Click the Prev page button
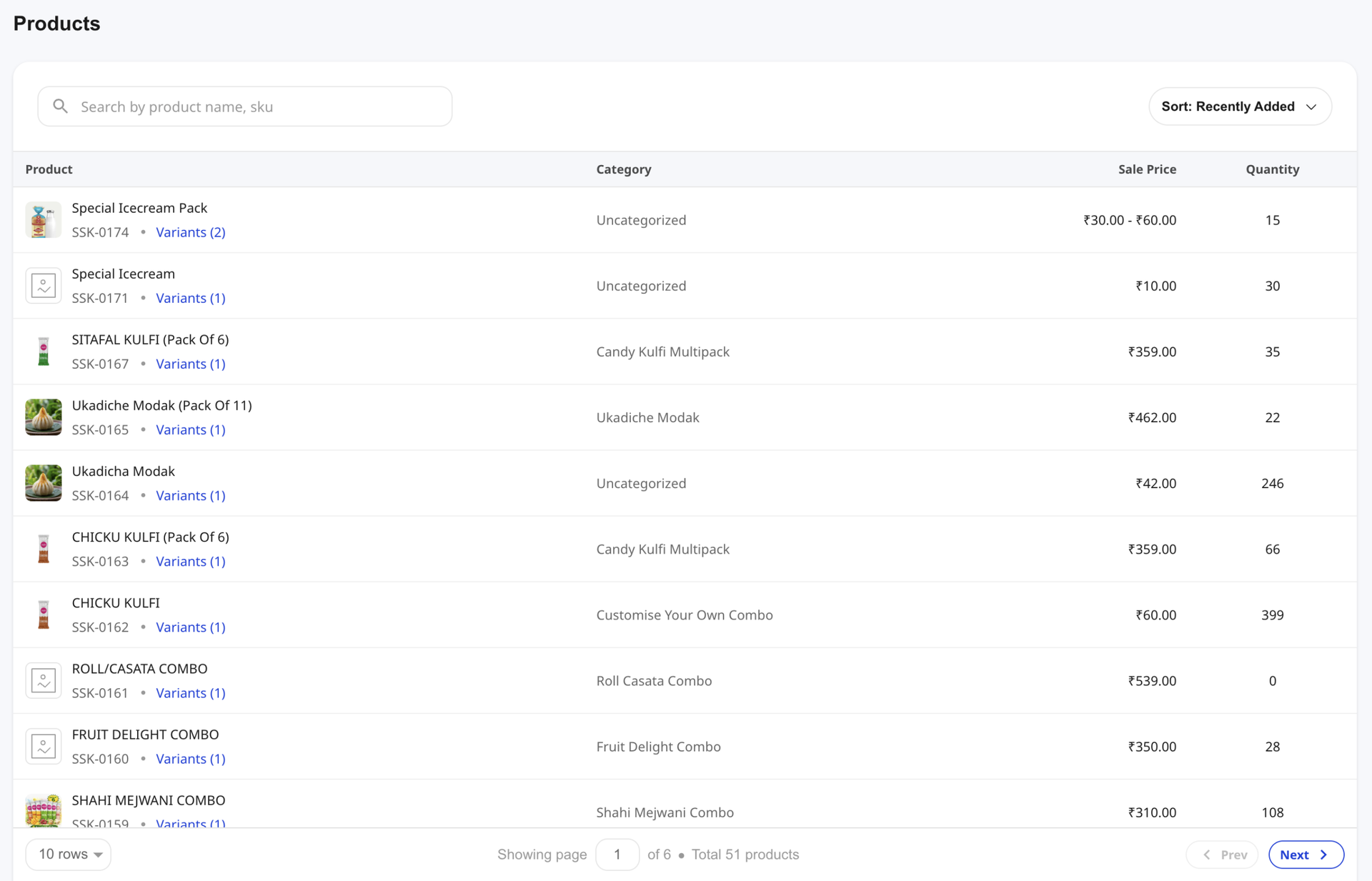 click(x=1222, y=855)
